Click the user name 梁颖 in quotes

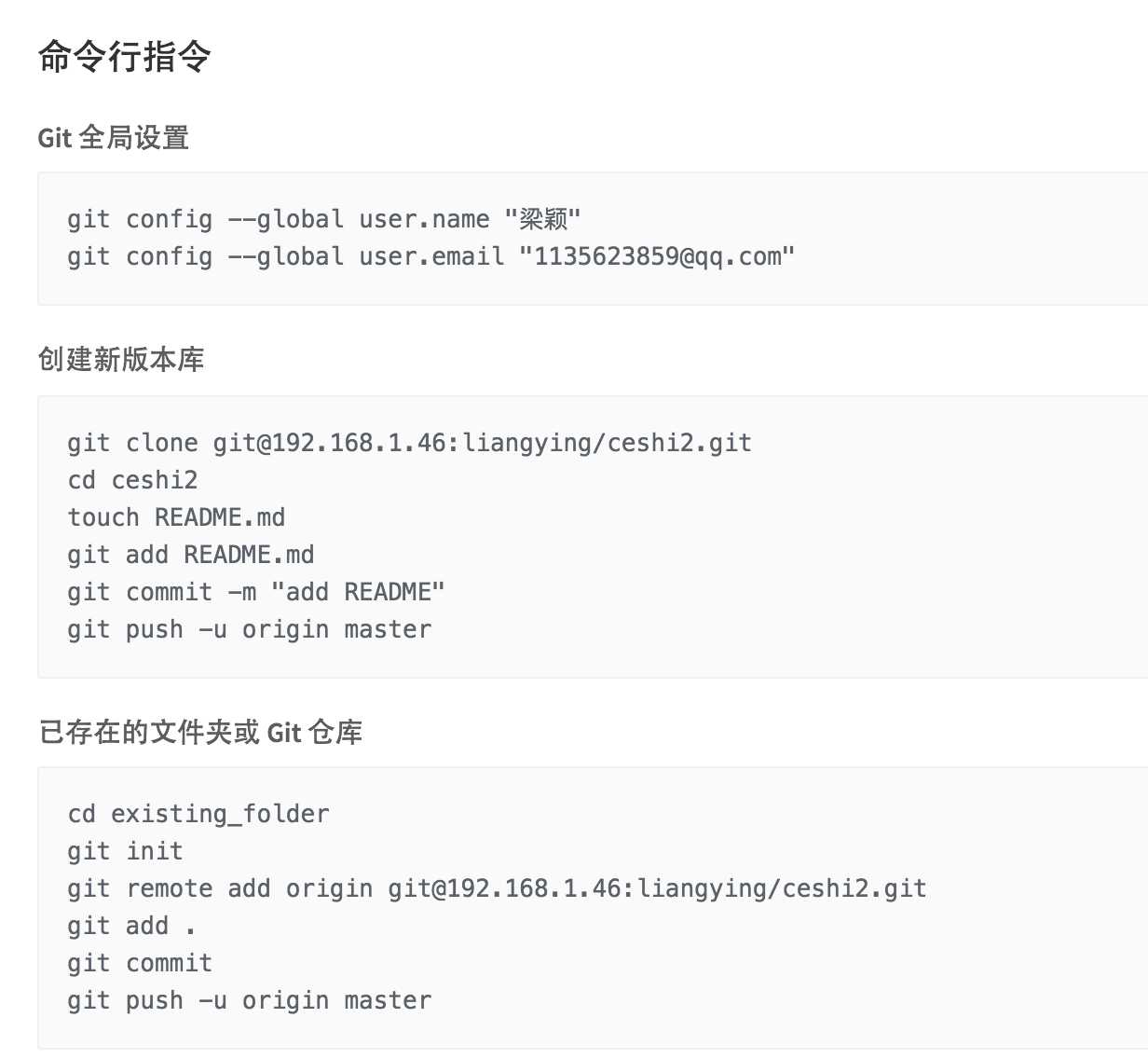[543, 219]
